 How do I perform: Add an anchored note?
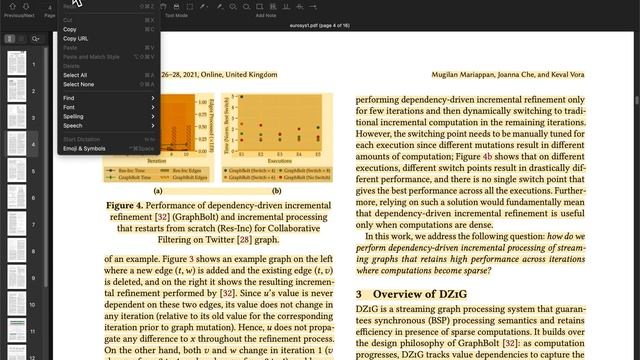pyautogui.click(x=233, y=7)
